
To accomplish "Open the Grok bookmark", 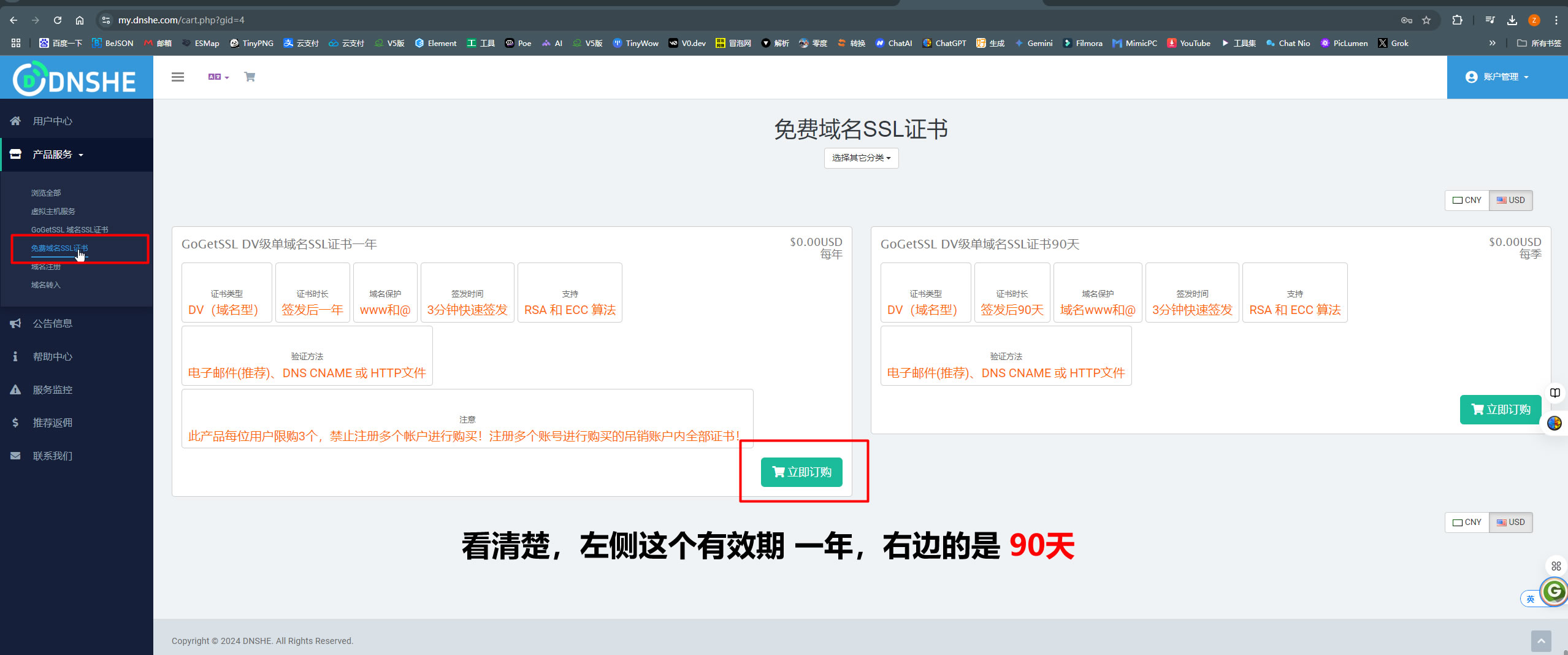I will click(1393, 43).
